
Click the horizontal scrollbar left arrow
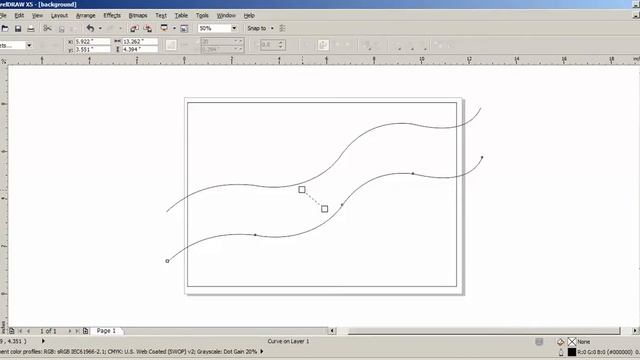(x=332, y=331)
